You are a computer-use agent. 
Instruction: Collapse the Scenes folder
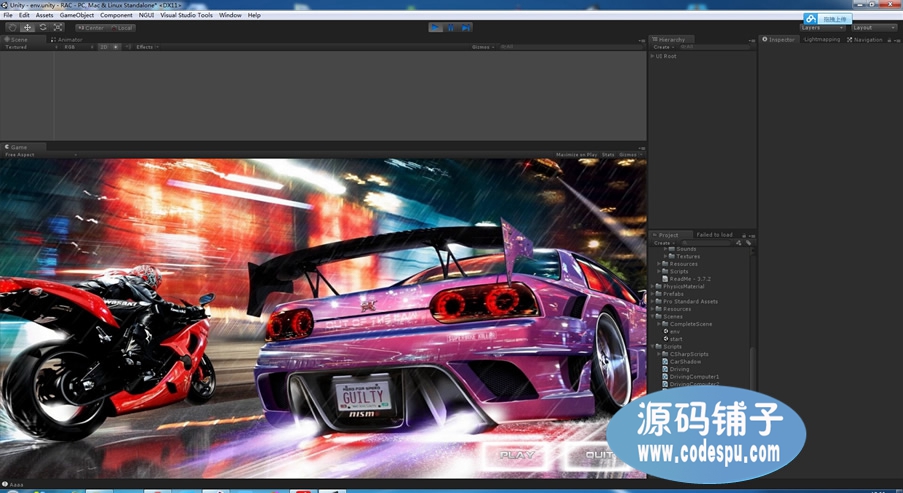tap(652, 316)
